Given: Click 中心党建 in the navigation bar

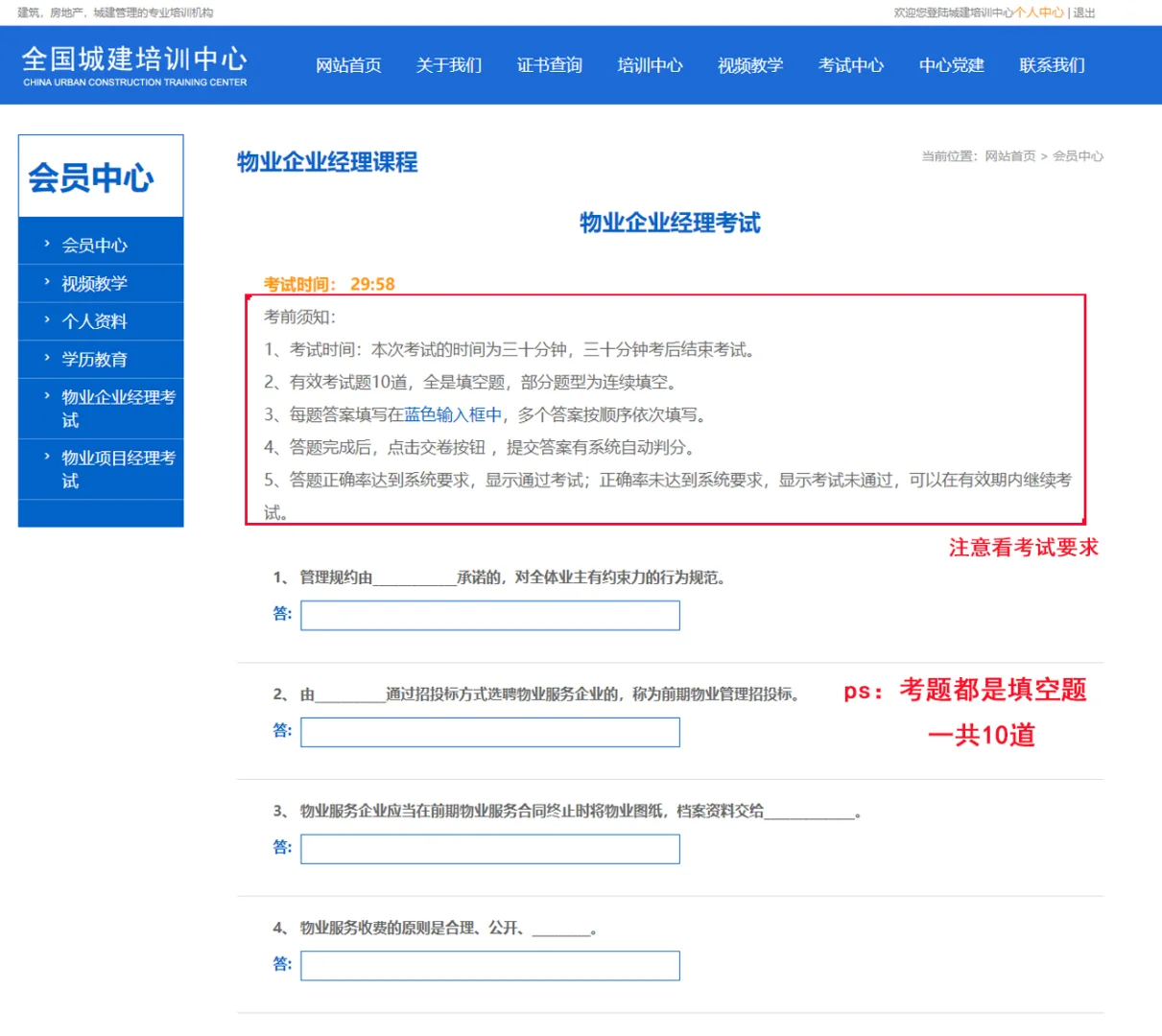Looking at the screenshot, I should click(949, 66).
